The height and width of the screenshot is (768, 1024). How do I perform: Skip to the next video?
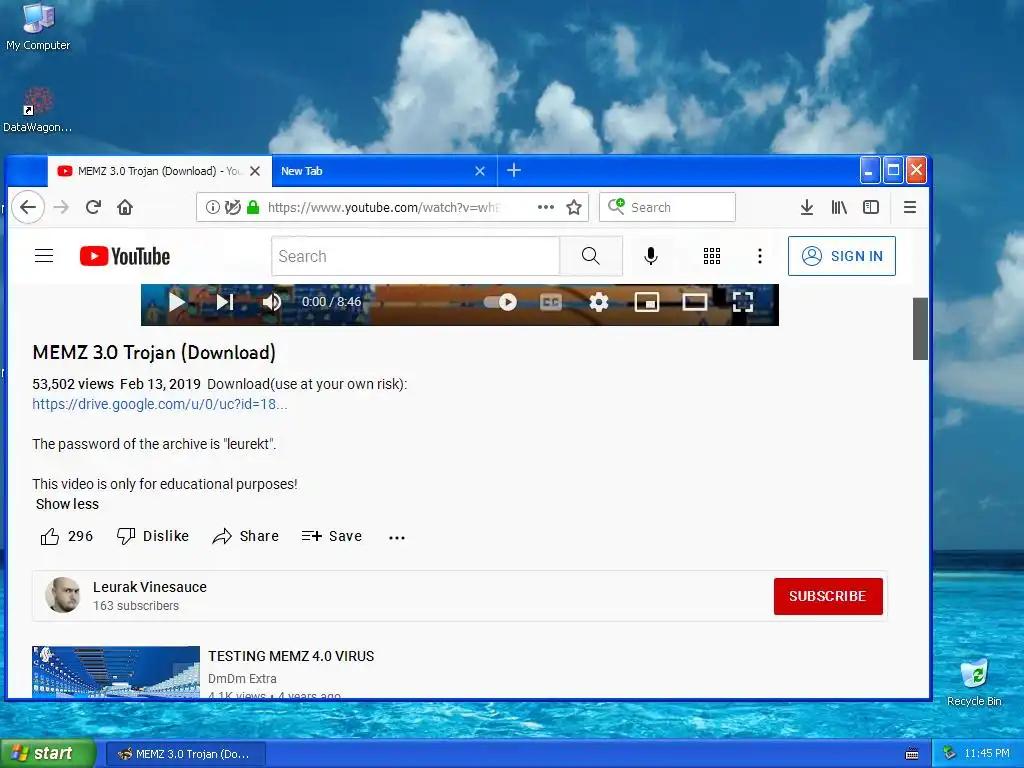tap(225, 302)
